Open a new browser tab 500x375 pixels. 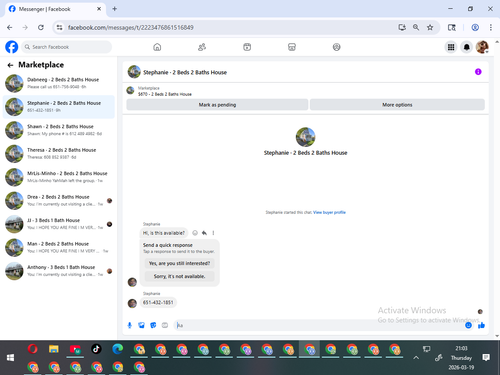(x=114, y=9)
